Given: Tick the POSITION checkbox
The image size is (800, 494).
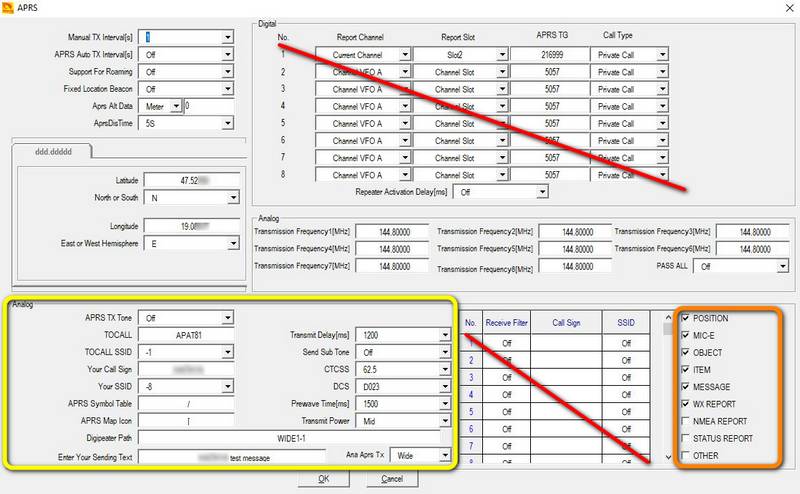Looking at the screenshot, I should pyautogui.click(x=685, y=318).
